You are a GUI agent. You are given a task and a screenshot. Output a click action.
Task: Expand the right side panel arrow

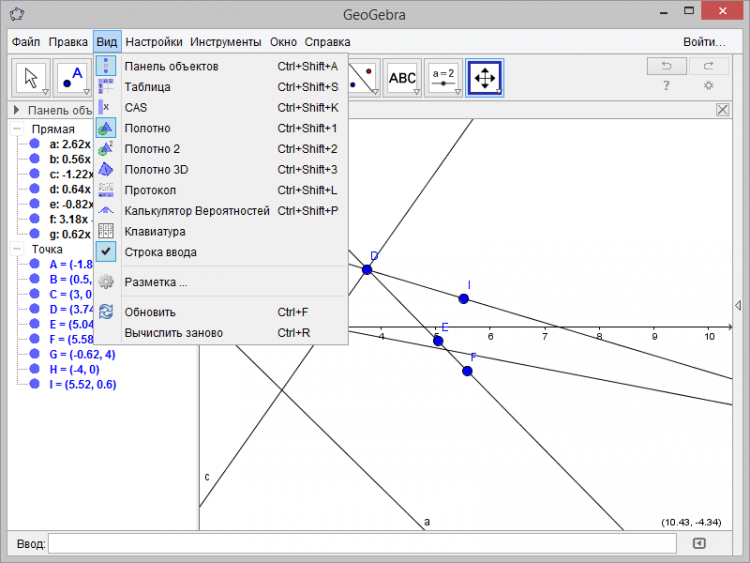coord(738,305)
